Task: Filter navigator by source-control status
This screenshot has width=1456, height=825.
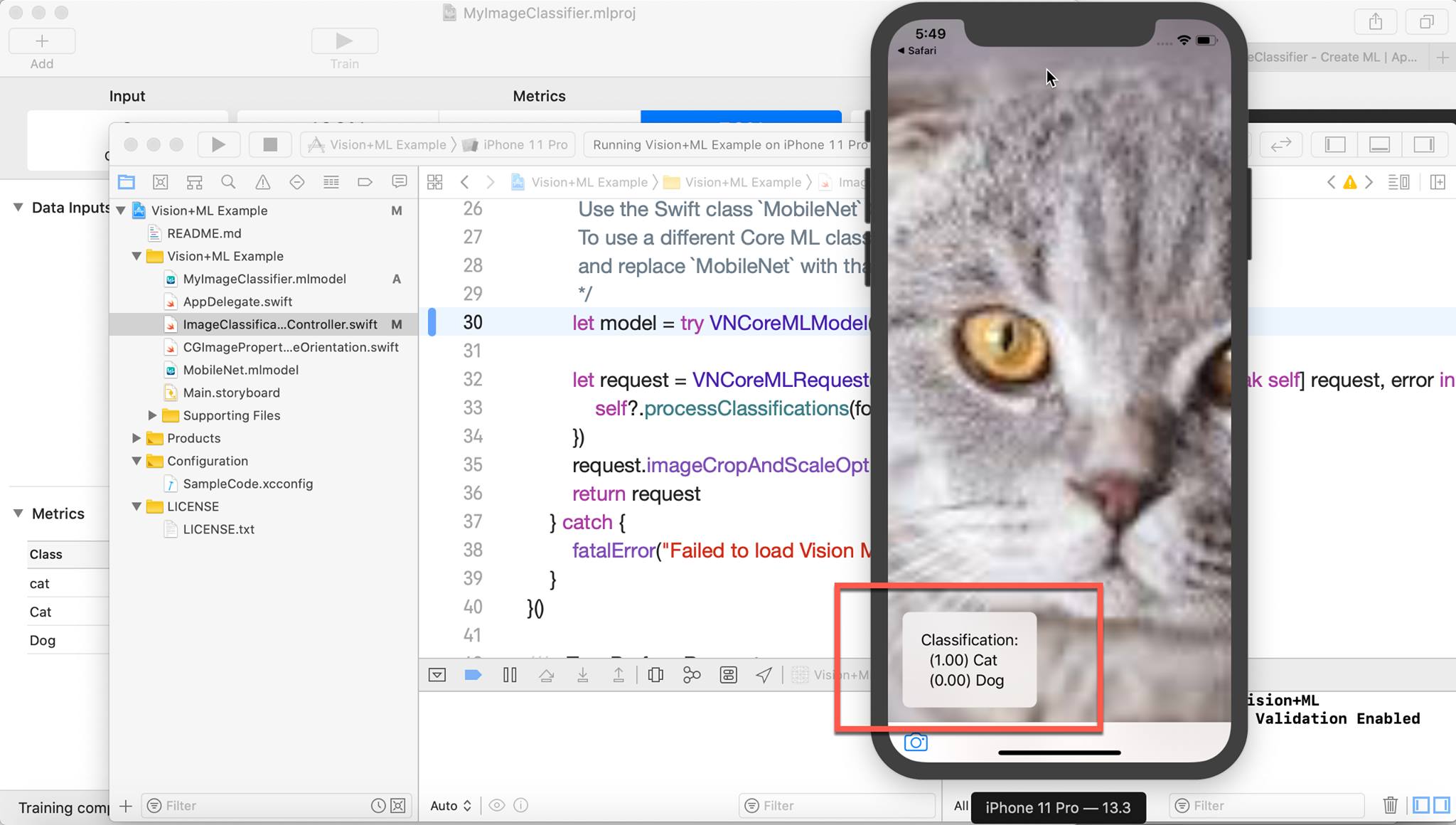Action: coord(398,806)
